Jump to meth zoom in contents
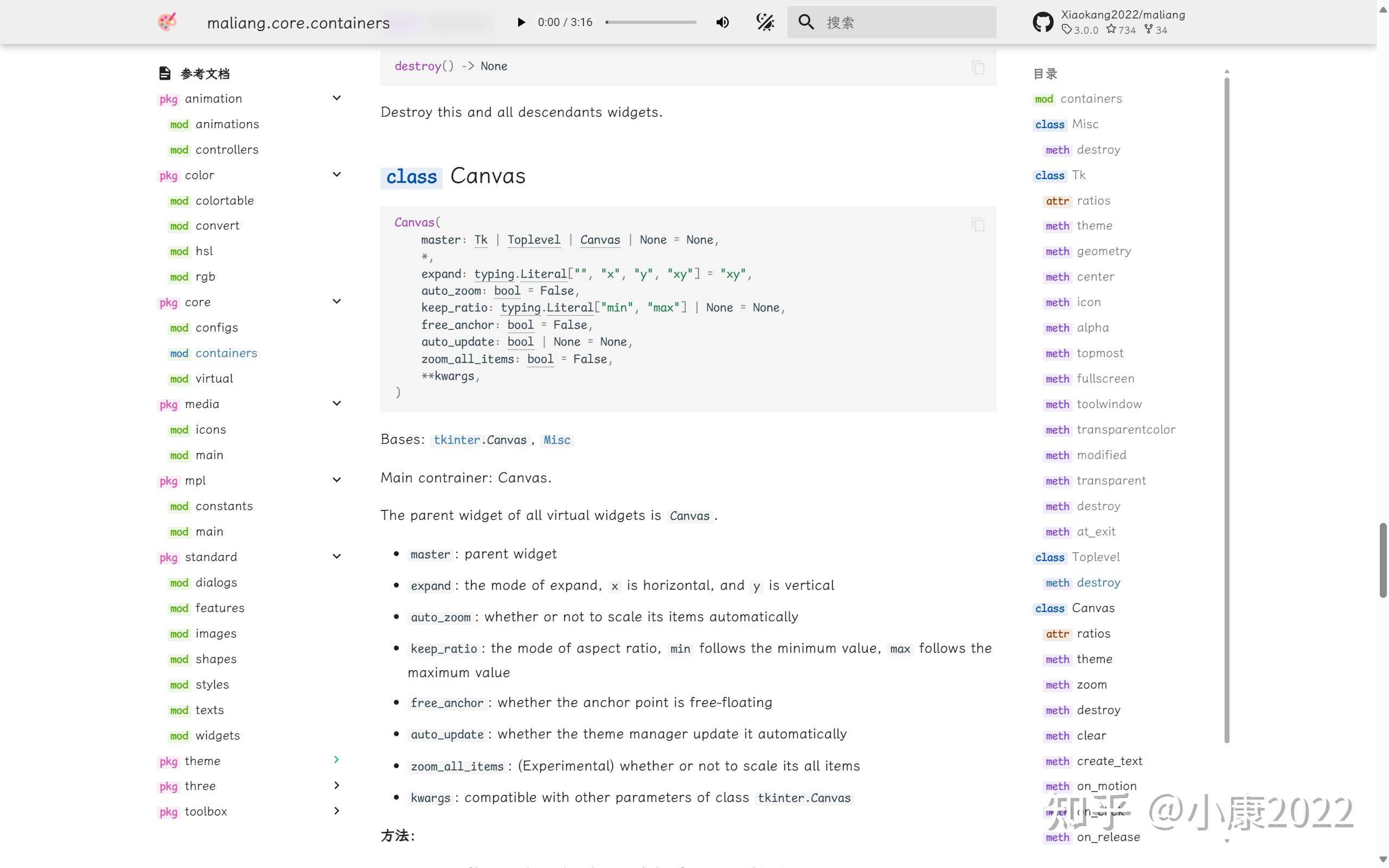 click(1075, 684)
